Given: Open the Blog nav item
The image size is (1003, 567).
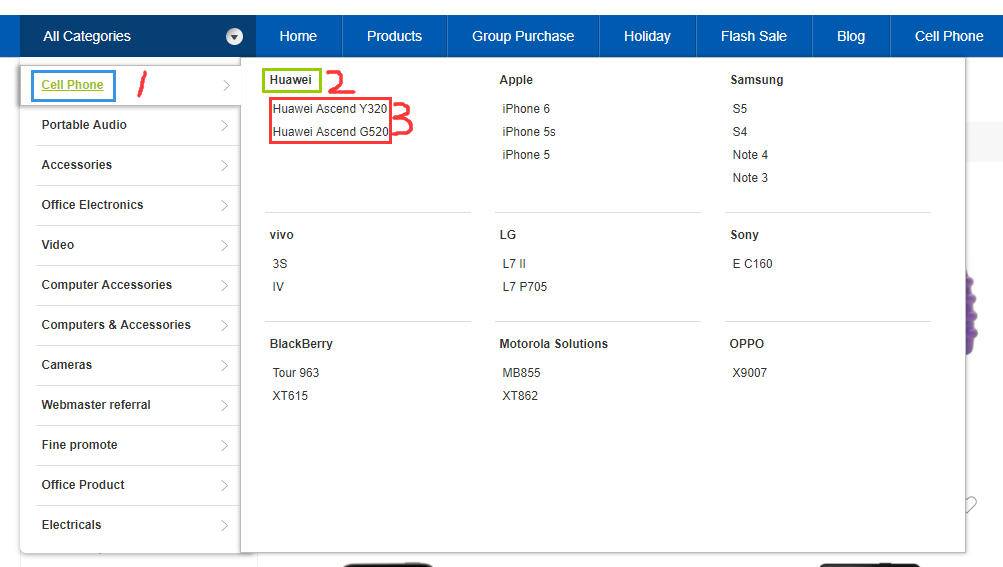Looking at the screenshot, I should pyautogui.click(x=851, y=36).
